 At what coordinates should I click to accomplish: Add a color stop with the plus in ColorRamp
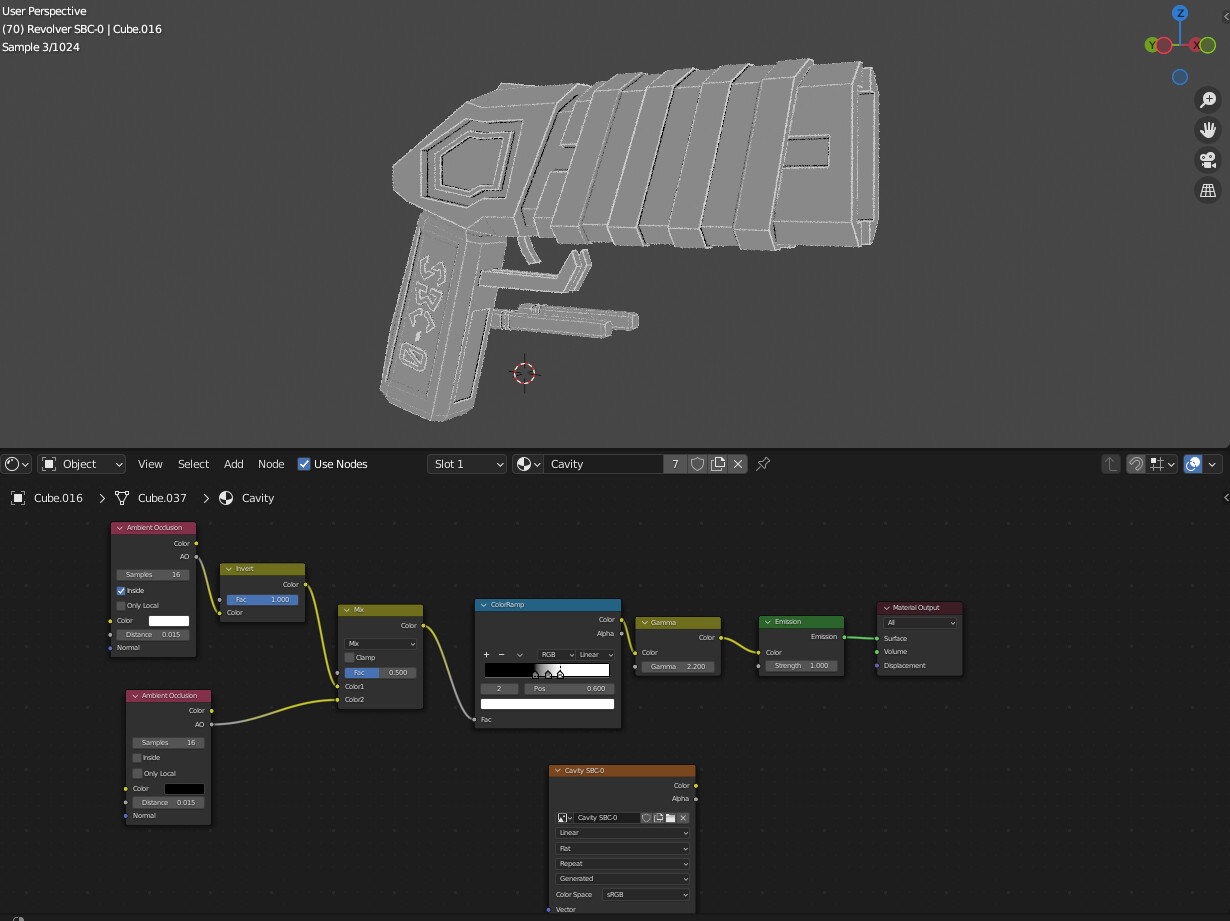tap(486, 654)
